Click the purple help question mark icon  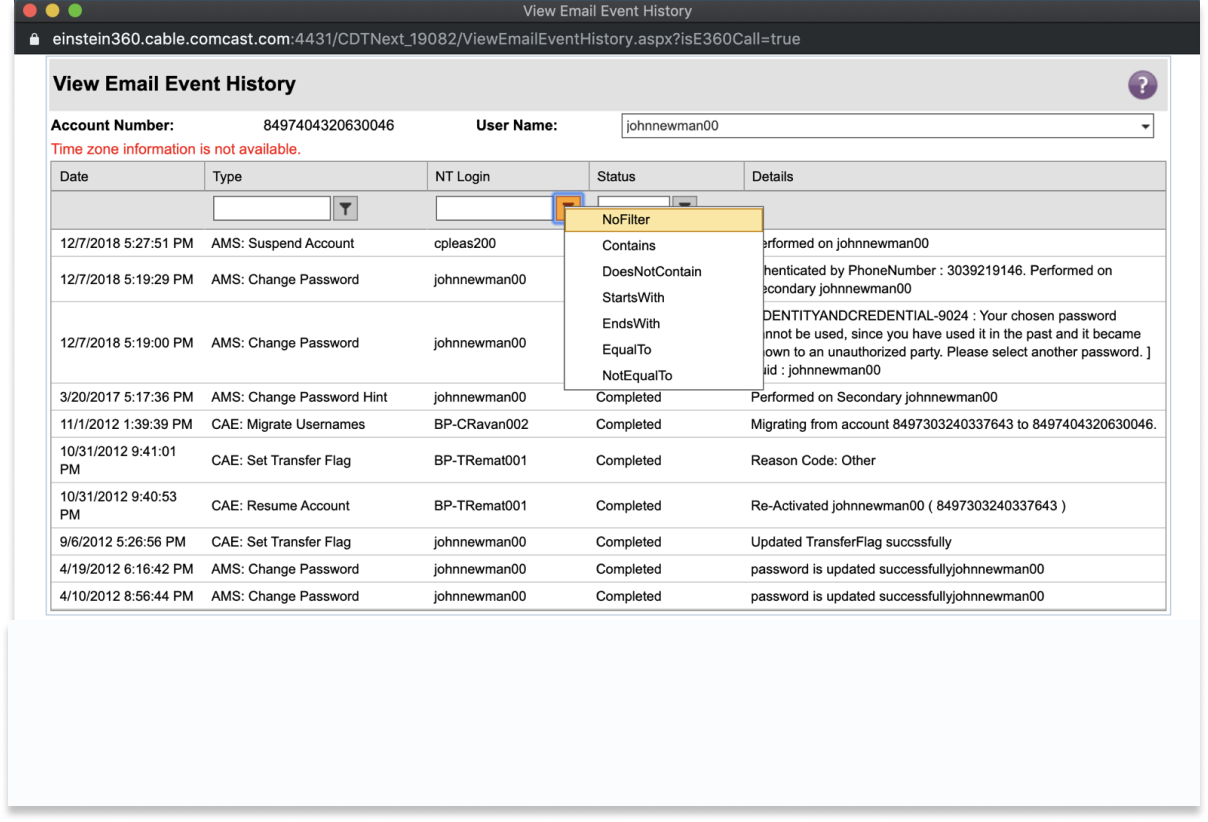[x=1142, y=85]
